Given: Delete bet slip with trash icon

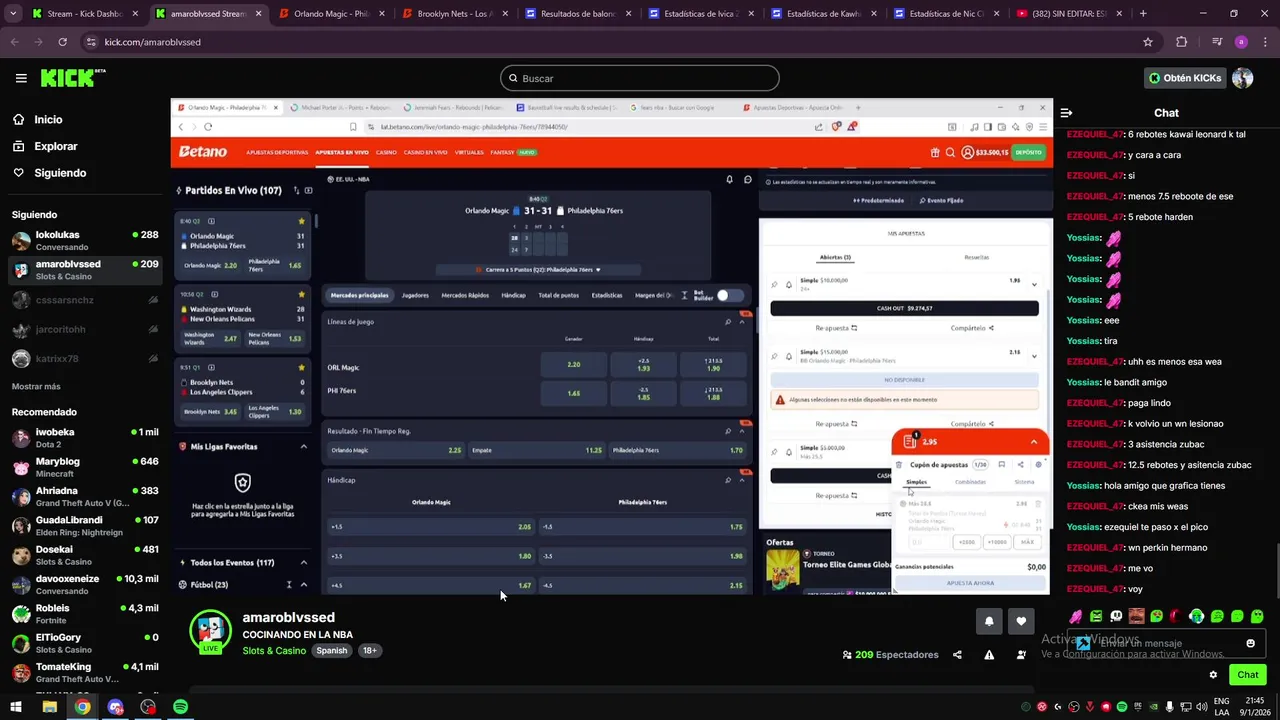Looking at the screenshot, I should (899, 465).
